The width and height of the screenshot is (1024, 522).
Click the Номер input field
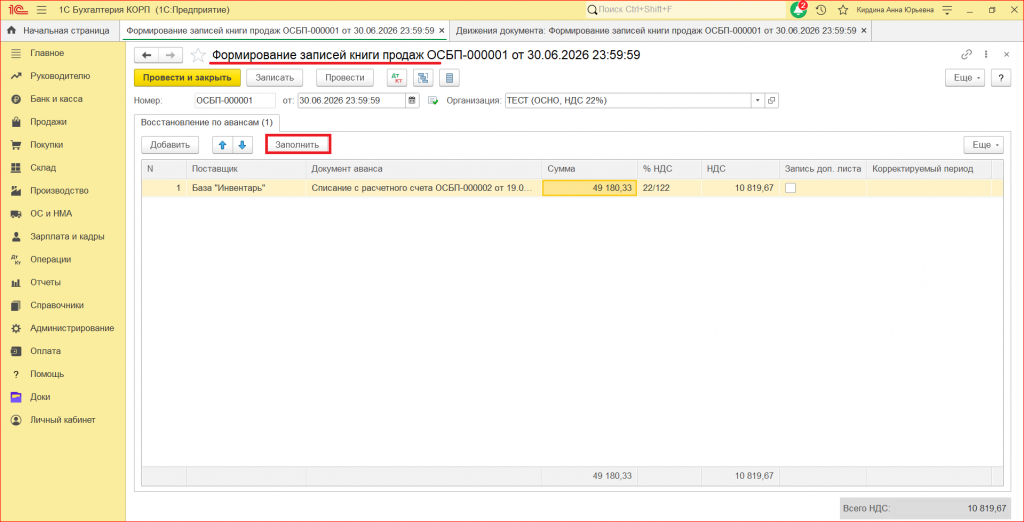click(235, 101)
